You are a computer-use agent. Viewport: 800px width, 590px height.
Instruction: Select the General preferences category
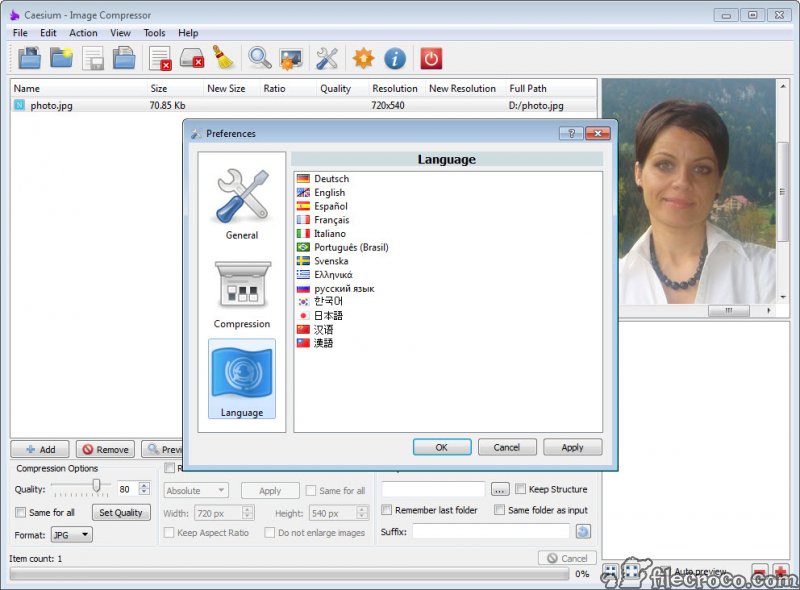pyautogui.click(x=242, y=204)
